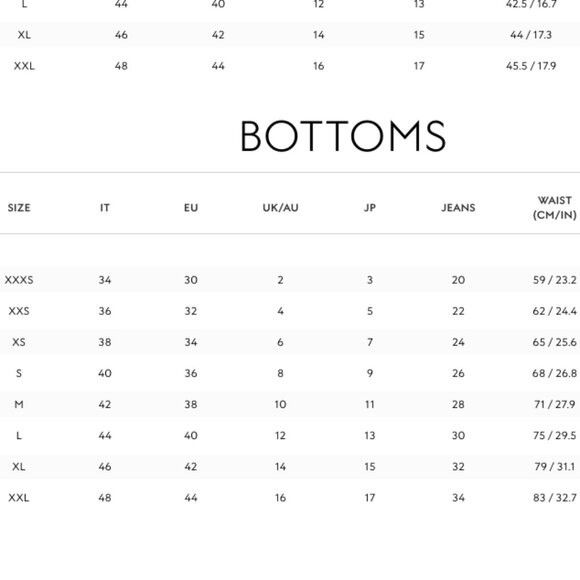Click jeans size 34 in XXL row
This screenshot has width=580, height=580.
(458, 498)
